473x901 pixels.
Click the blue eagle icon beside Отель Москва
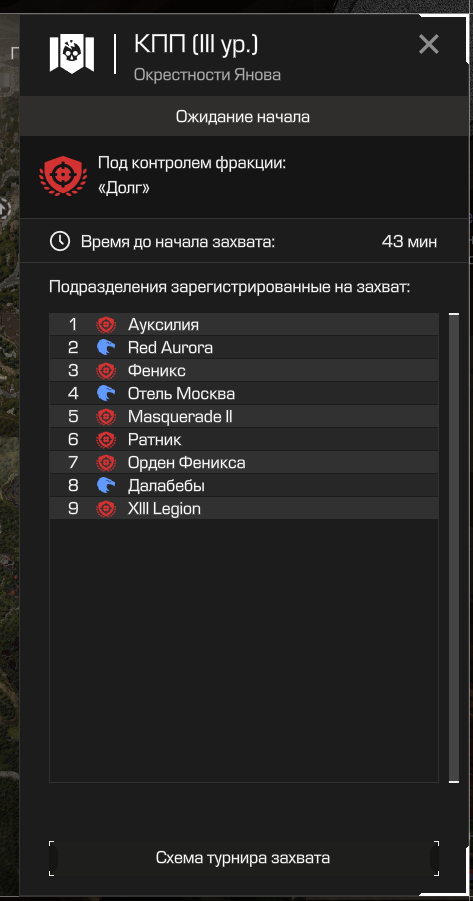click(x=106, y=394)
